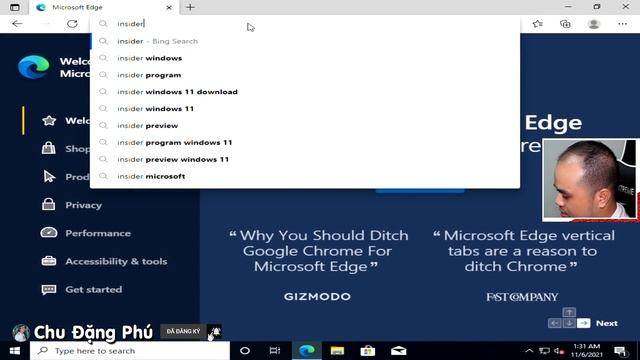
Task: Click the GIZMODO logo
Action: [317, 297]
